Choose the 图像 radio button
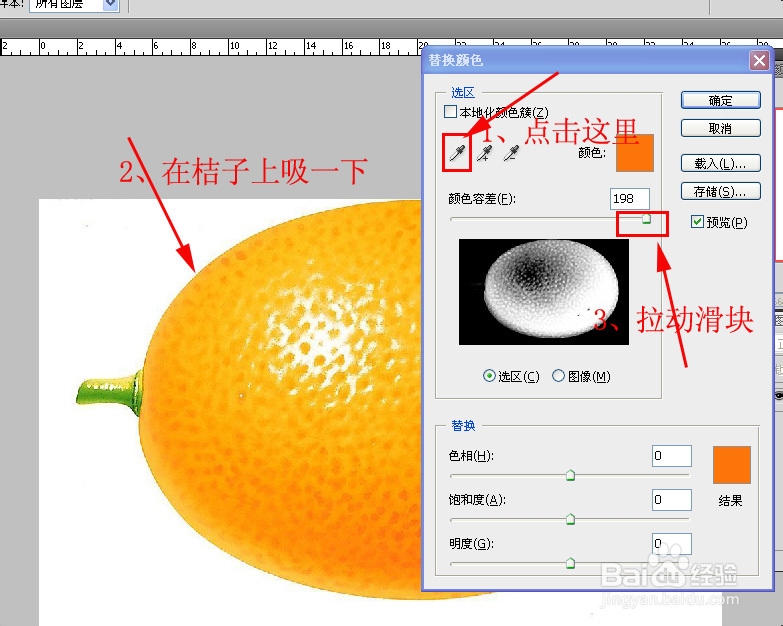Image resolution: width=783 pixels, height=626 pixels. (x=558, y=375)
